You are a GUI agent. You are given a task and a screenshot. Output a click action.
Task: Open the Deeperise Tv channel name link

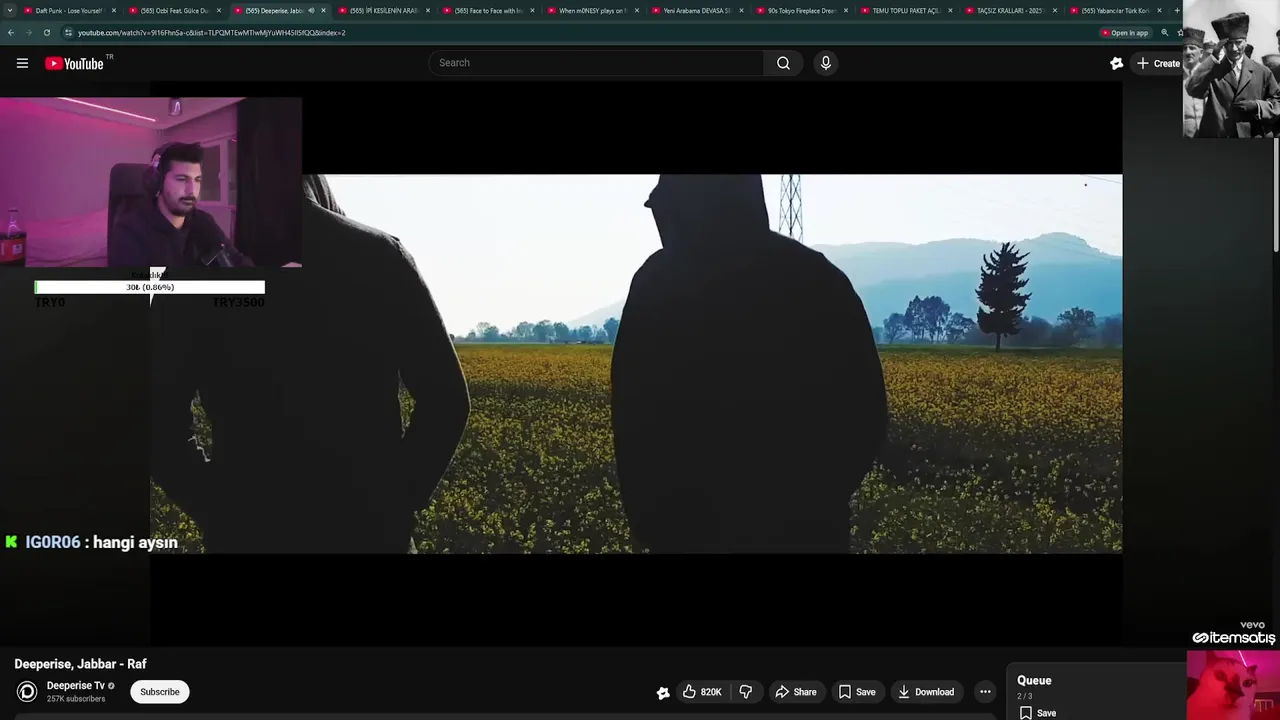coord(75,686)
